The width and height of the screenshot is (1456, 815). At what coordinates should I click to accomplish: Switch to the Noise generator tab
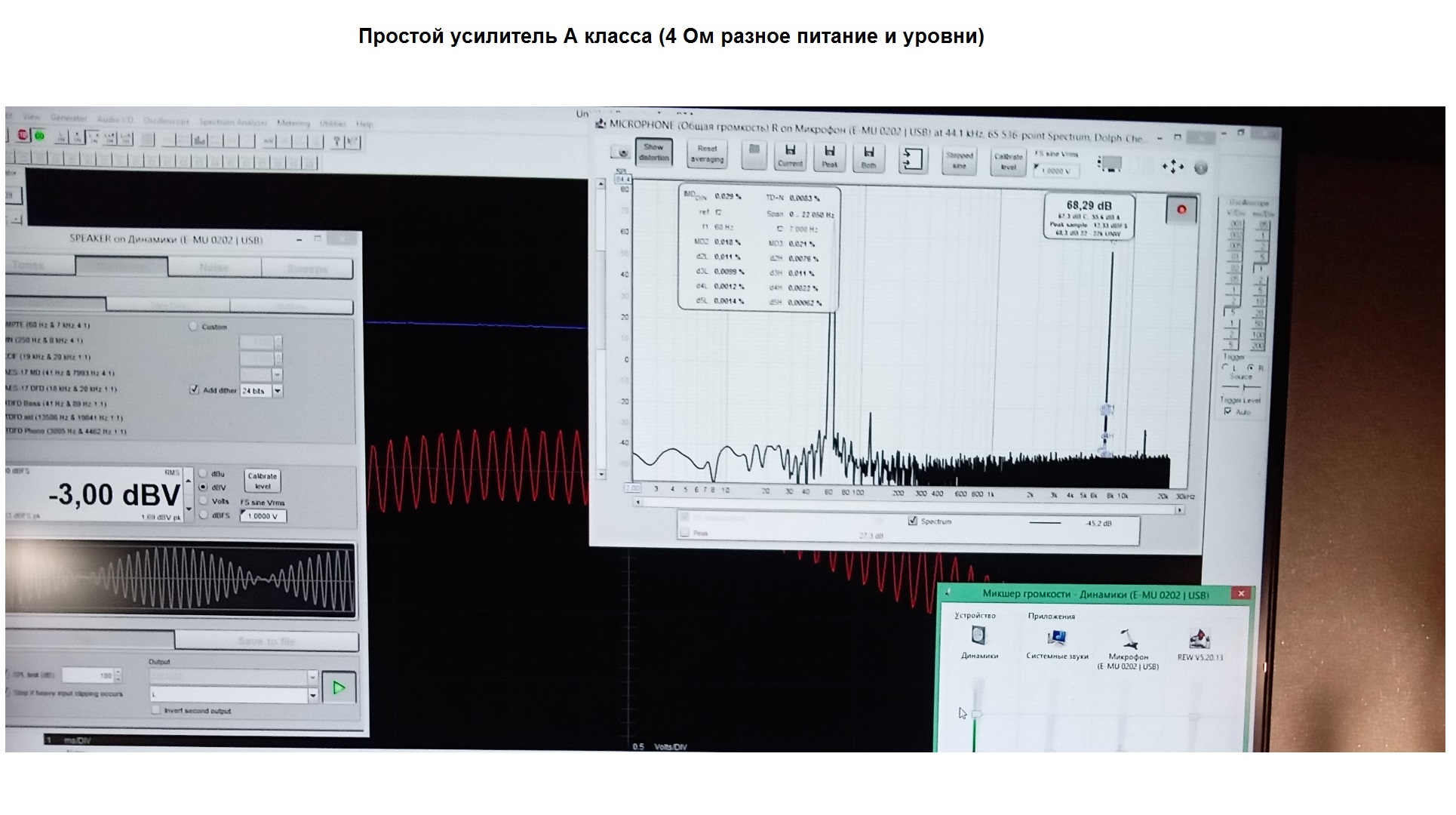(214, 267)
